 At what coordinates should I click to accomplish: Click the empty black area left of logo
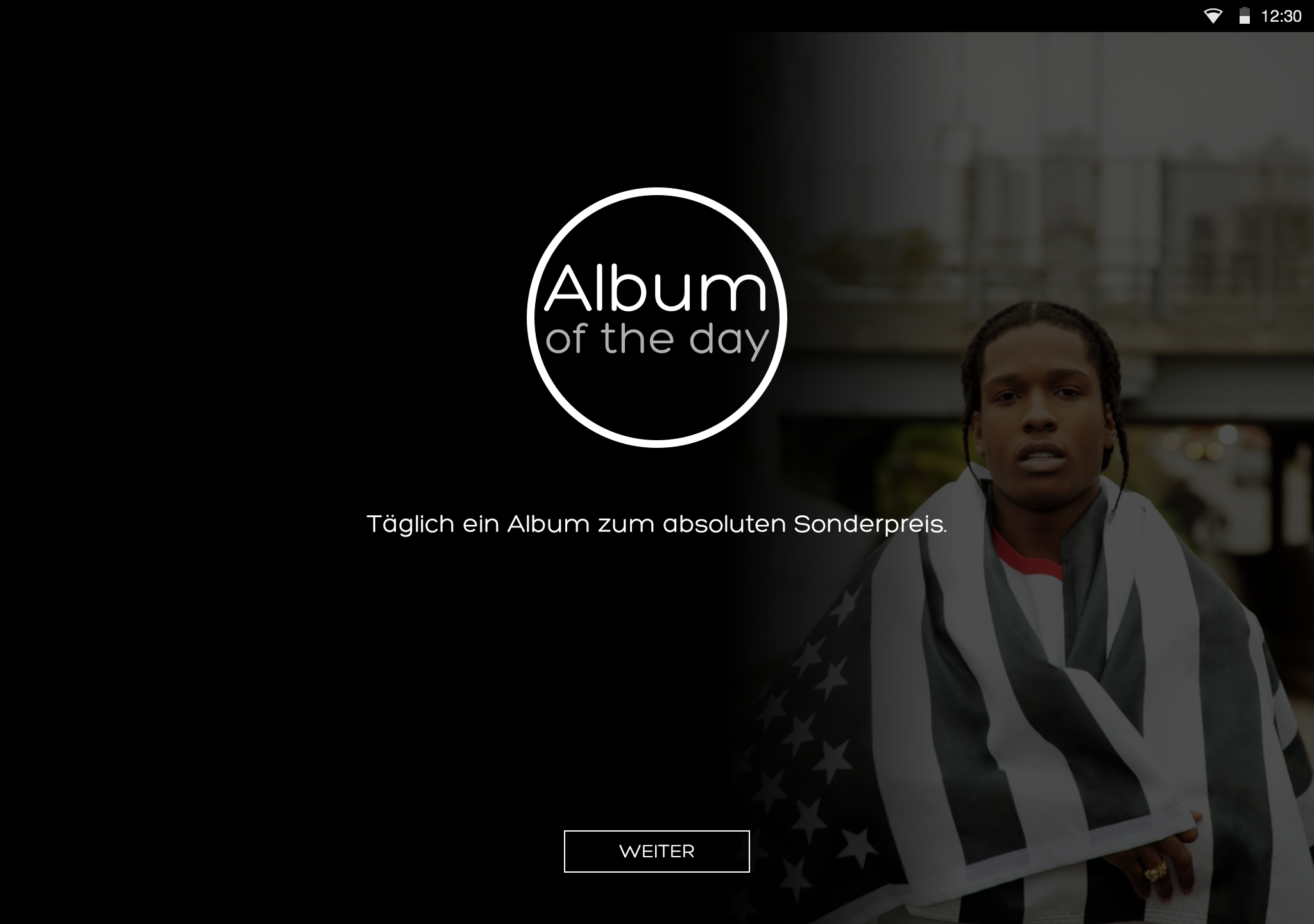click(257, 317)
